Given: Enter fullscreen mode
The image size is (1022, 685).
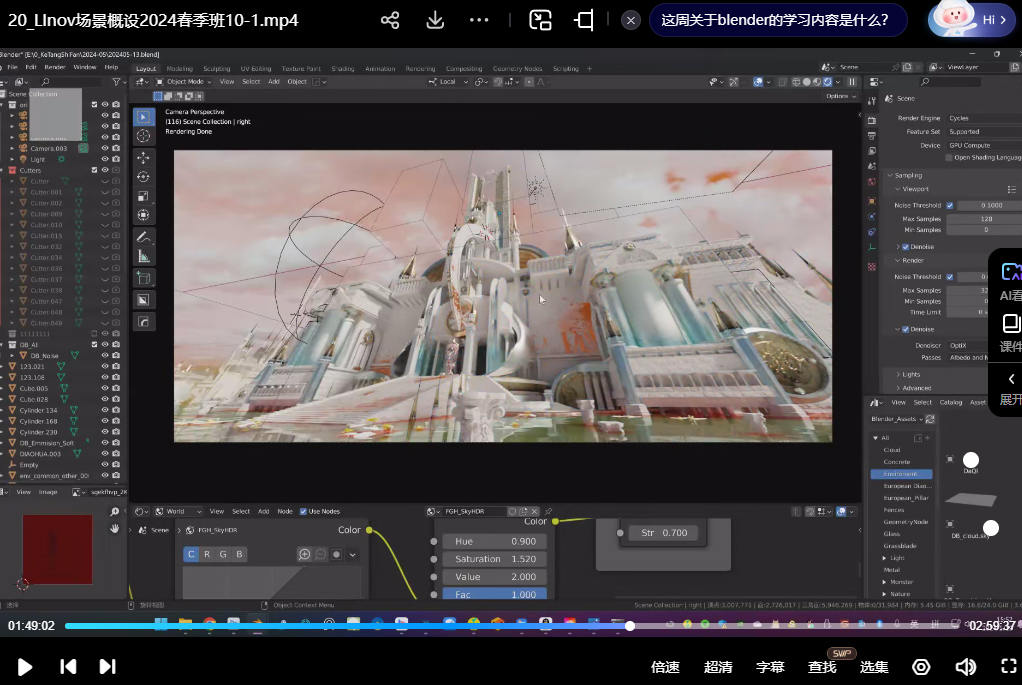Looking at the screenshot, I should click(1008, 666).
